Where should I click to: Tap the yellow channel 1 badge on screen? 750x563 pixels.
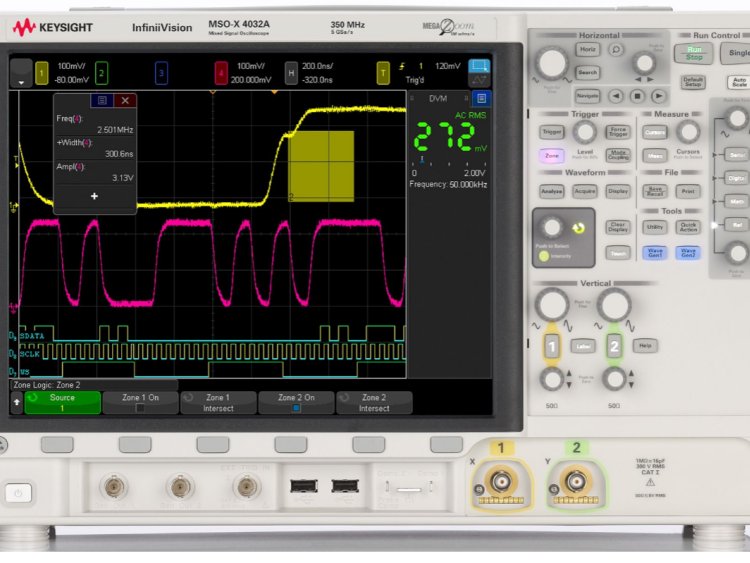(42, 74)
